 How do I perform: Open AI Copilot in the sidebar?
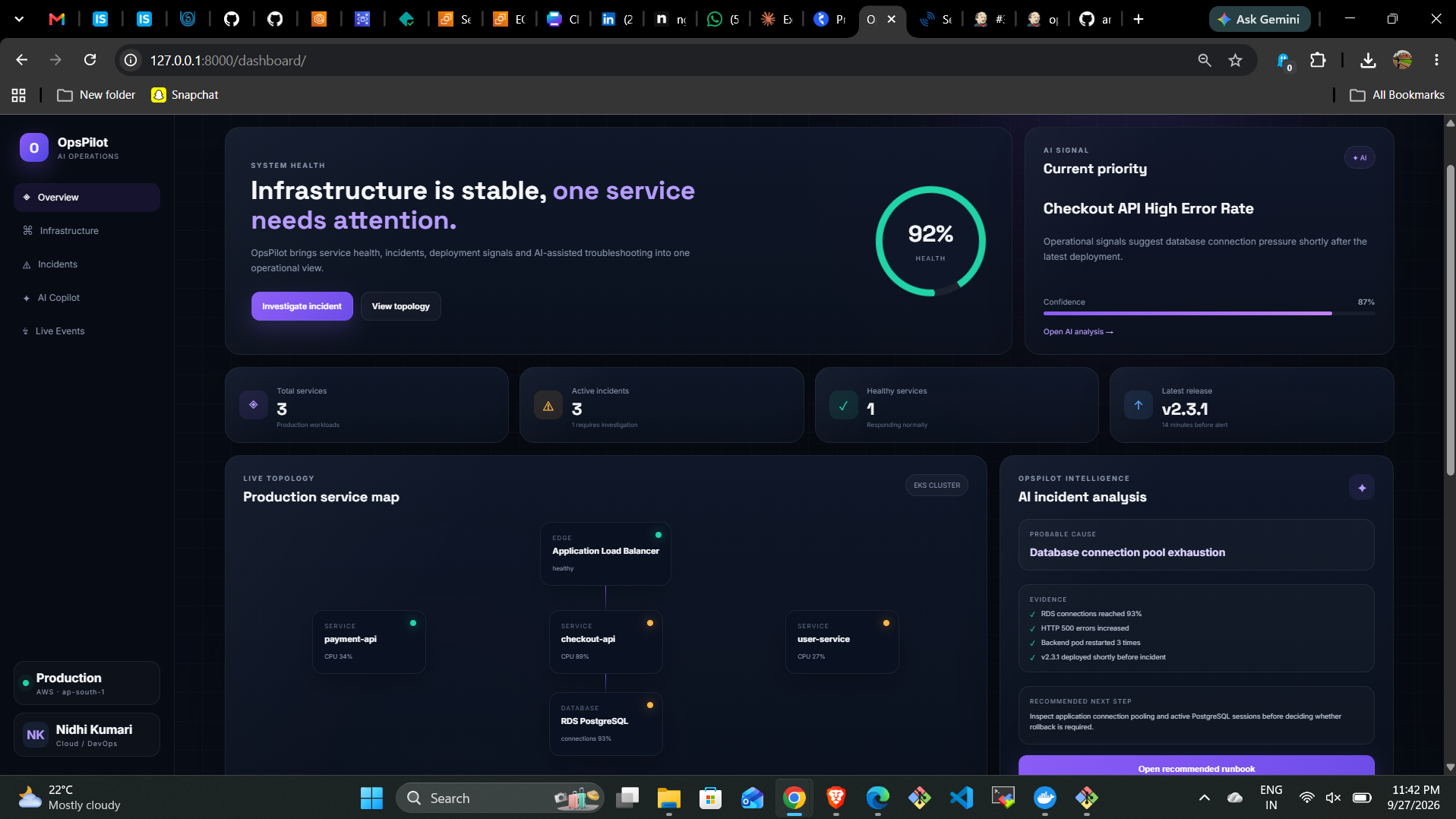[87, 298]
